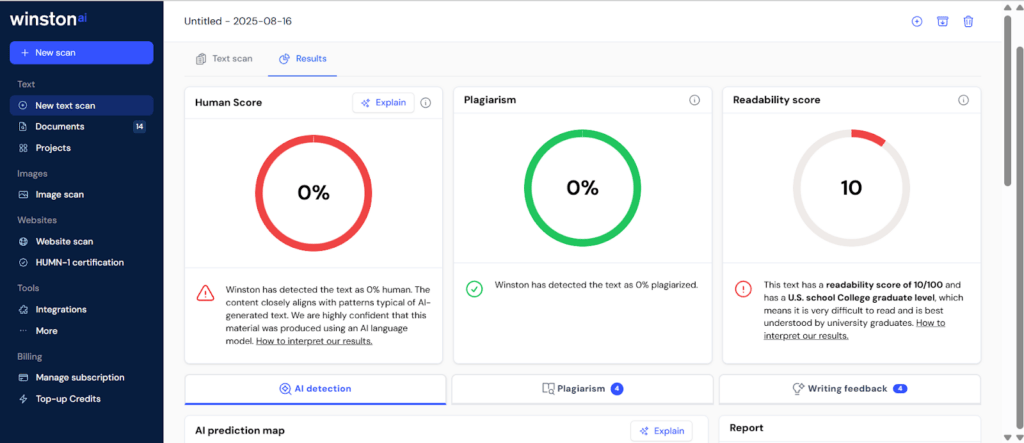Select the Plagiarism results tab
This screenshot has width=1024, height=443.
[582, 389]
